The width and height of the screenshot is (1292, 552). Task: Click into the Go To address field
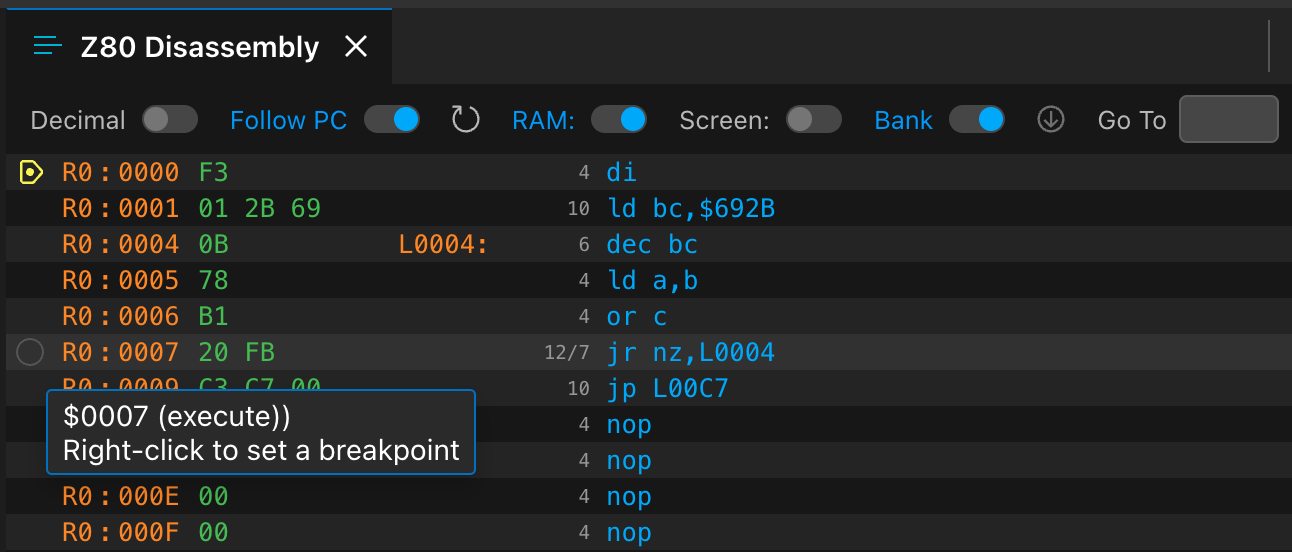(1229, 120)
